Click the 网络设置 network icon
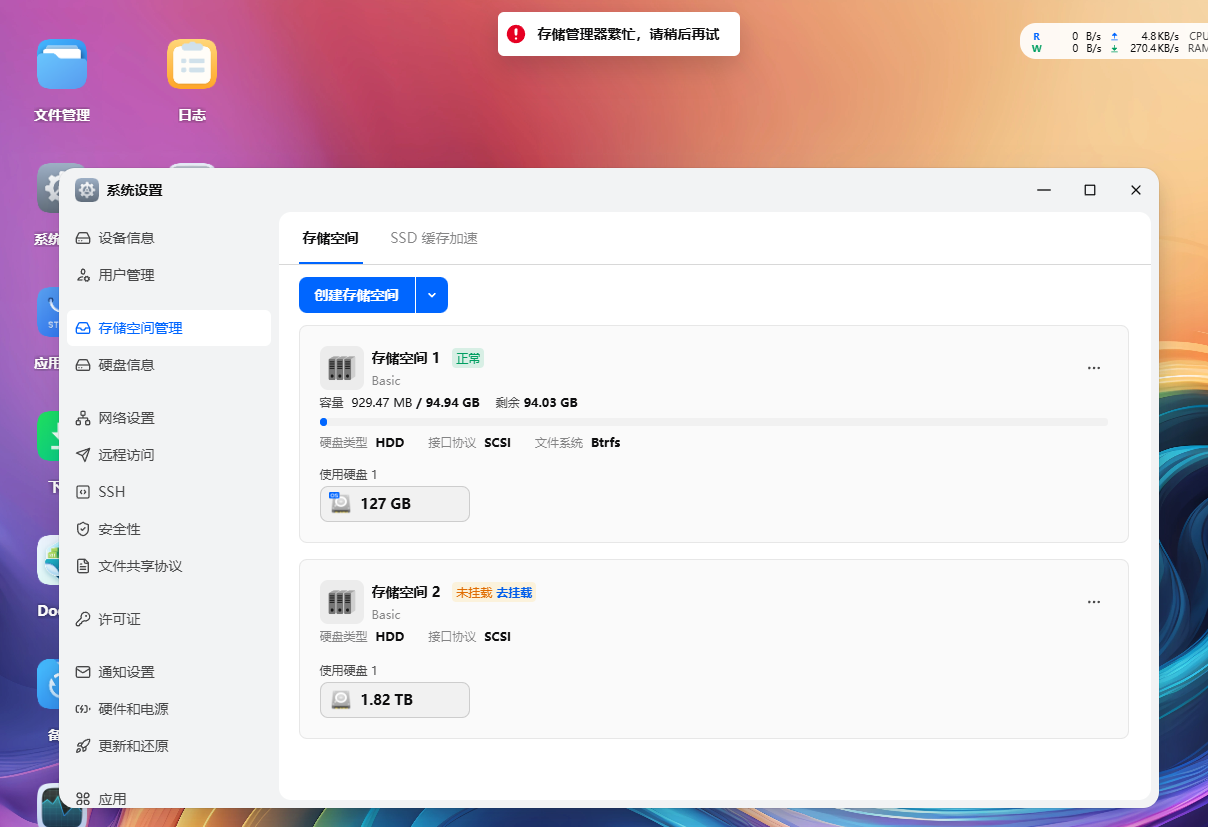Image resolution: width=1208 pixels, height=827 pixels. click(83, 418)
